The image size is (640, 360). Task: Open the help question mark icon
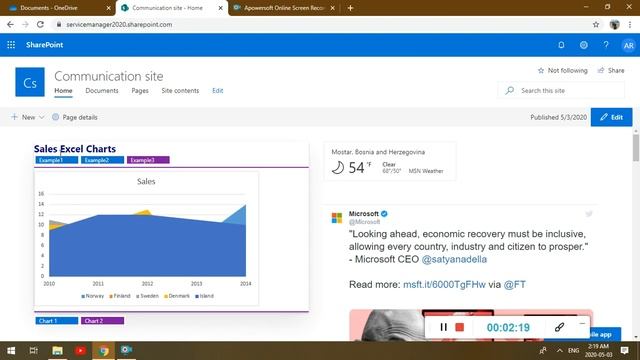[x=606, y=45]
